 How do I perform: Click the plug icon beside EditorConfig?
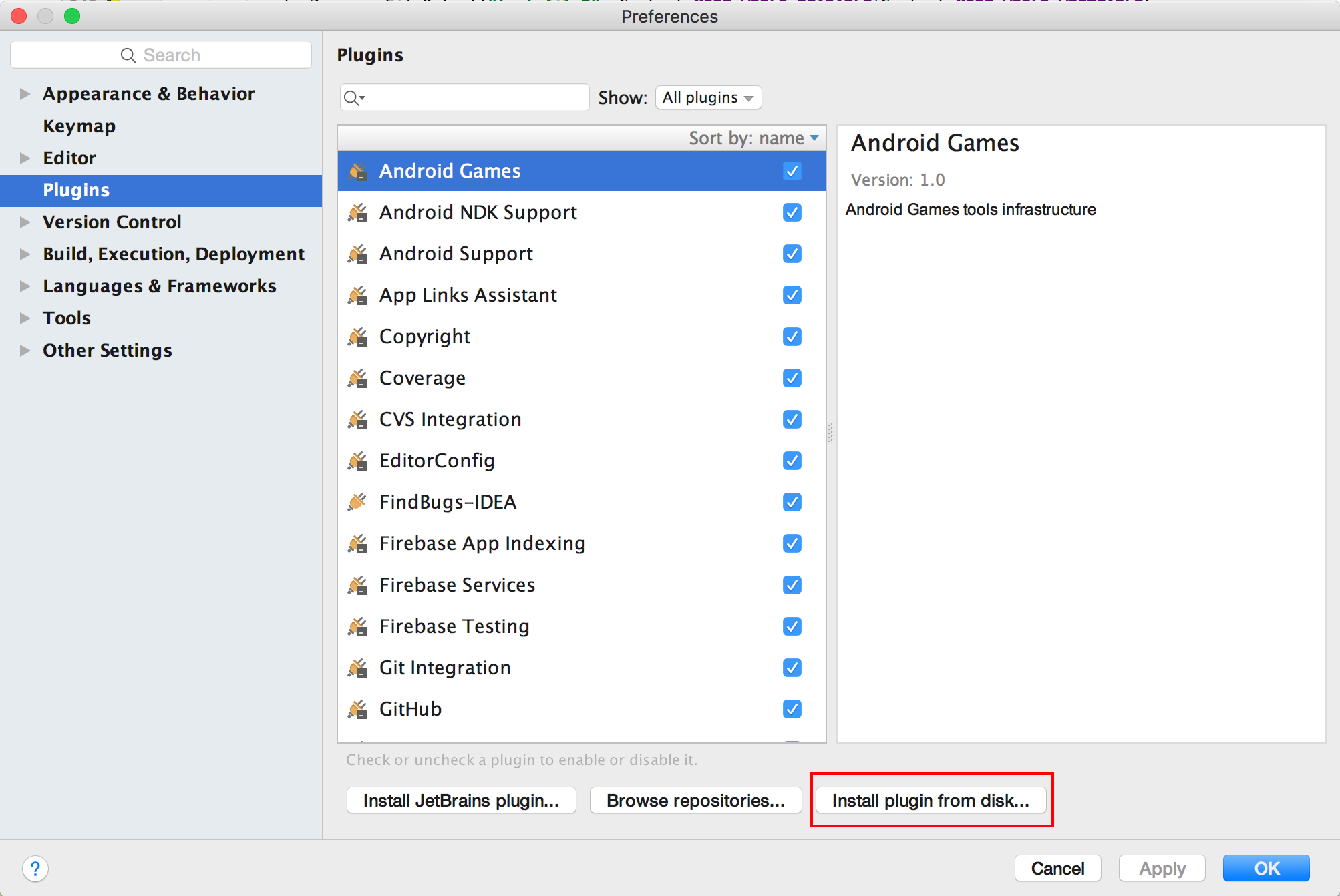coord(357,461)
